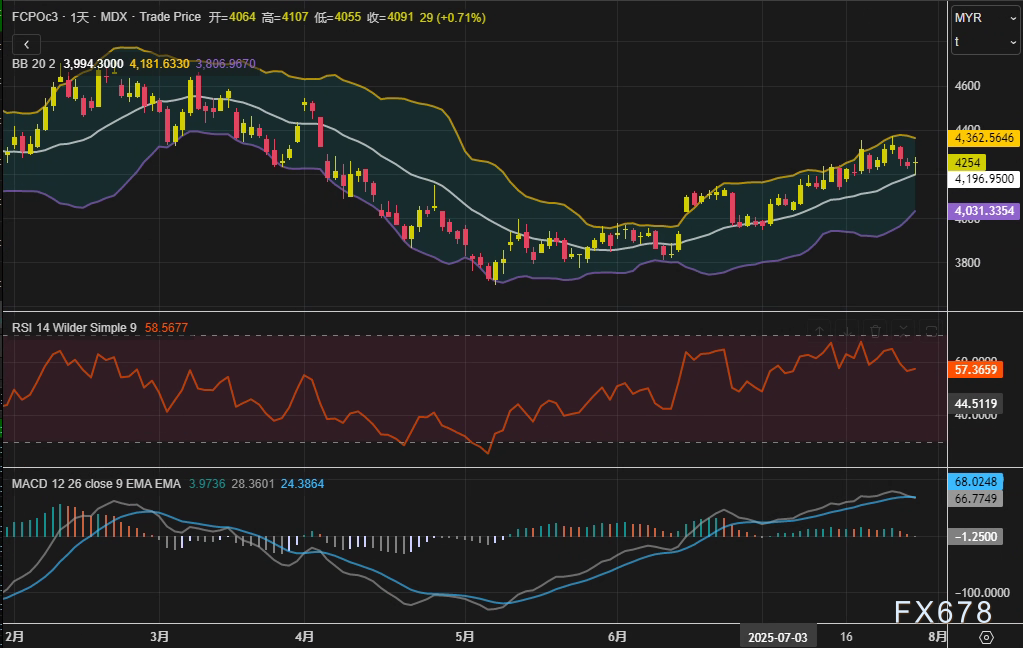
Task: Select the RSI 14 Wilder indicator label
Action: [x=73, y=328]
